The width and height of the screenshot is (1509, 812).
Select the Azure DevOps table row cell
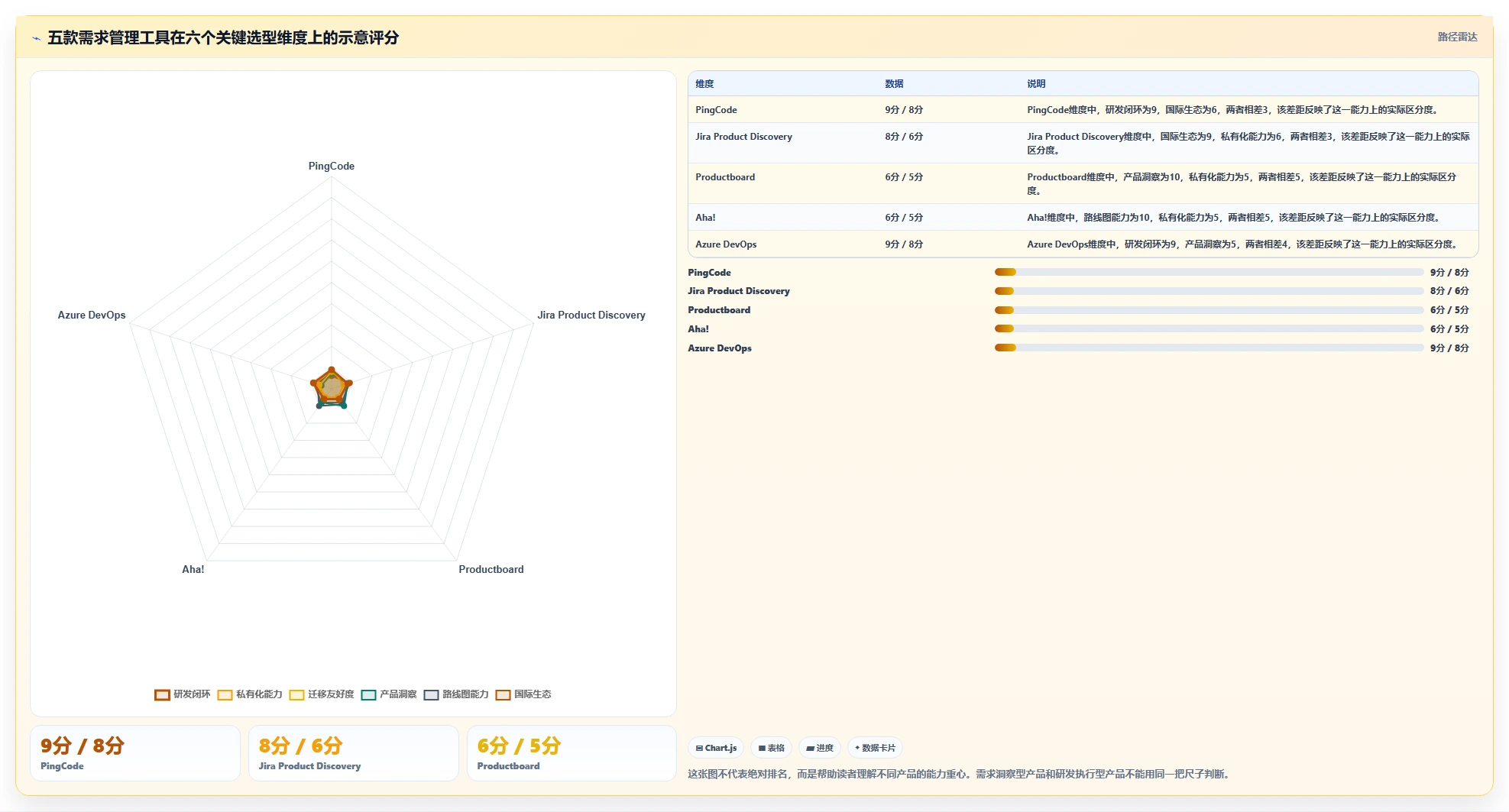[x=726, y=244]
